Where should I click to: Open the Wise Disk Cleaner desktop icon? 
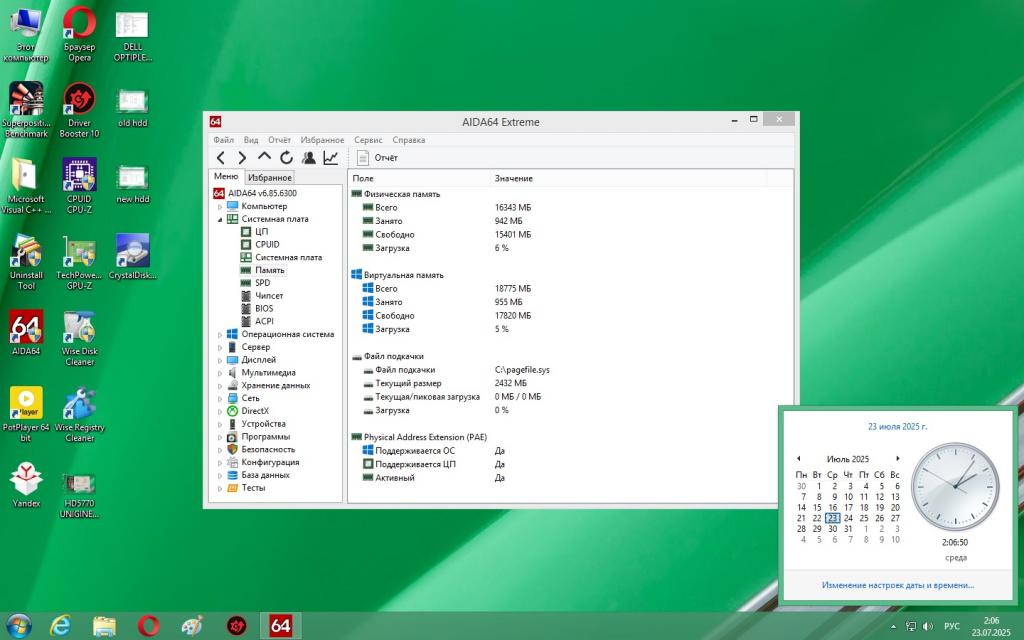(79, 338)
